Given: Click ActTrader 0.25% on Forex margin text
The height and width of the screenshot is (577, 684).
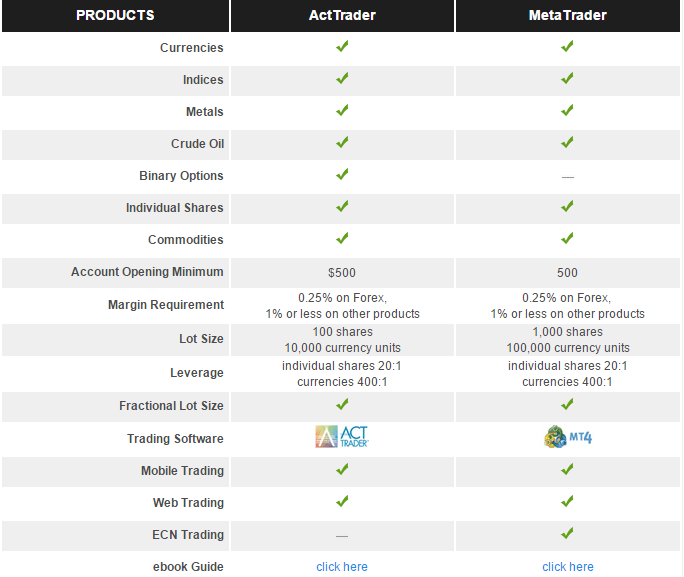Looking at the screenshot, I should pos(342,298).
